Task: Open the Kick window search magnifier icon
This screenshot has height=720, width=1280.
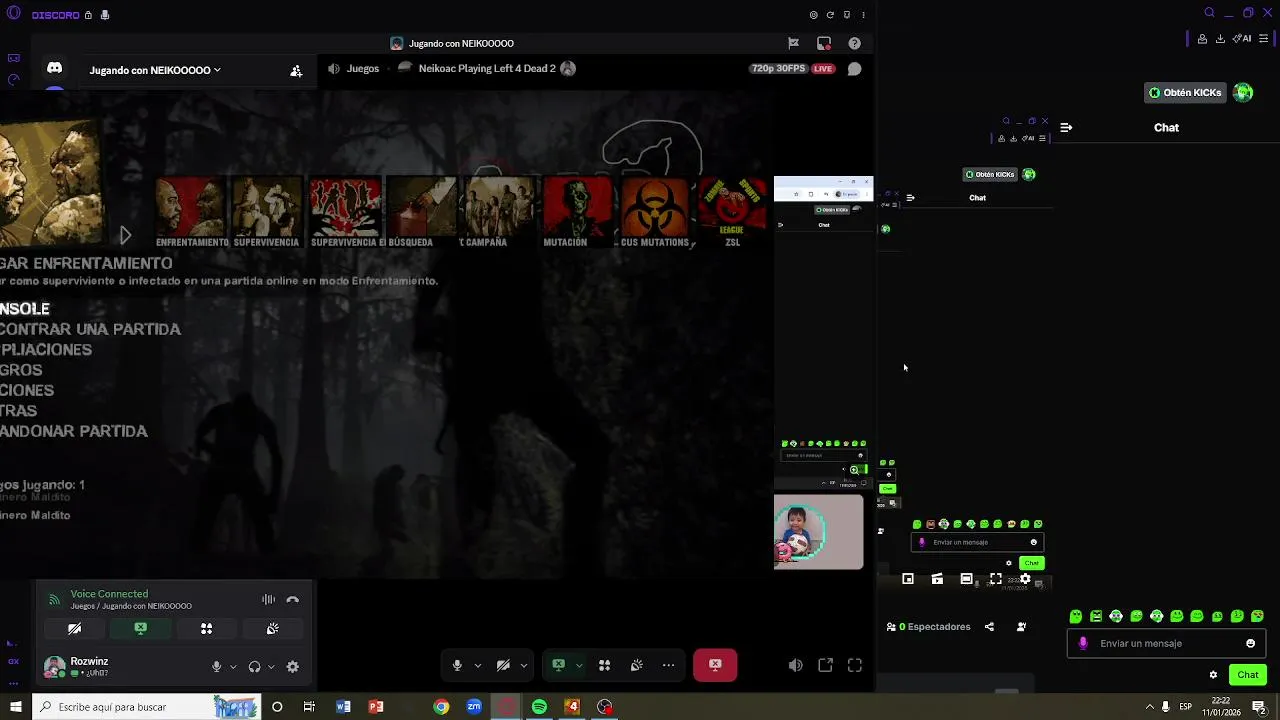Action: pos(1209,13)
